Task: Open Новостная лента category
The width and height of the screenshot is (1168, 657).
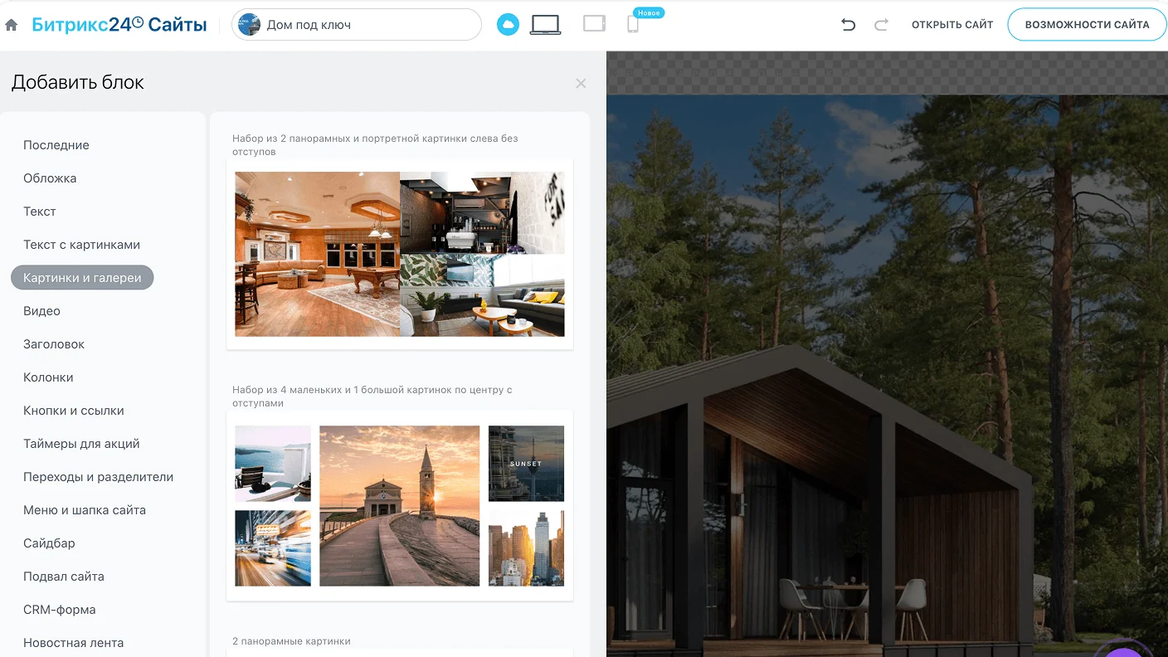Action: click(x=73, y=642)
